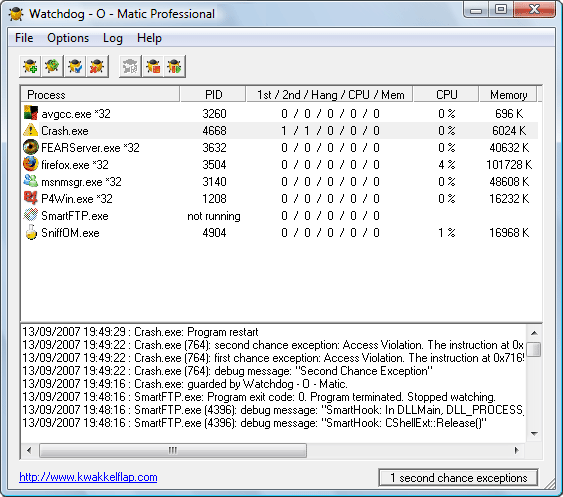The image size is (563, 497).
Task: Click the bug icon with green crosshair target
Action: click(52, 66)
